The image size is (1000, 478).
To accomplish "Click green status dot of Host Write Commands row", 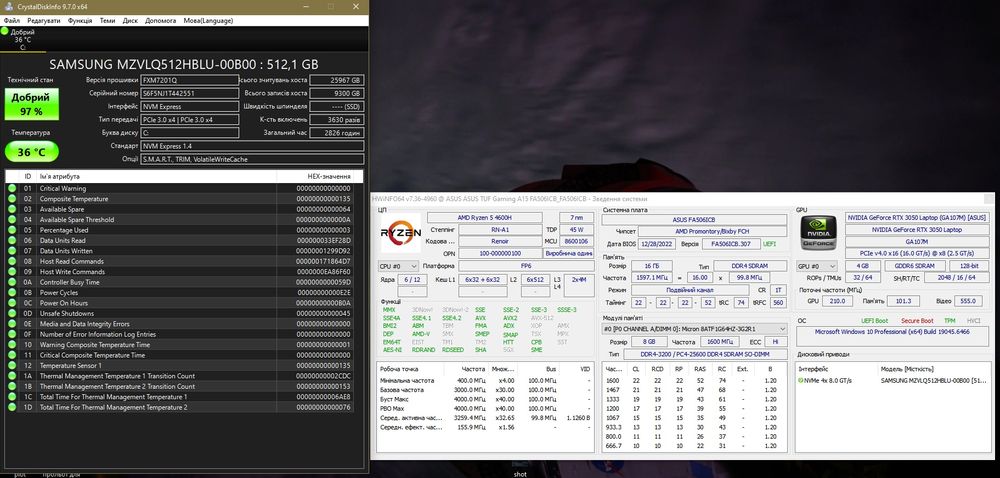I will 11,272.
